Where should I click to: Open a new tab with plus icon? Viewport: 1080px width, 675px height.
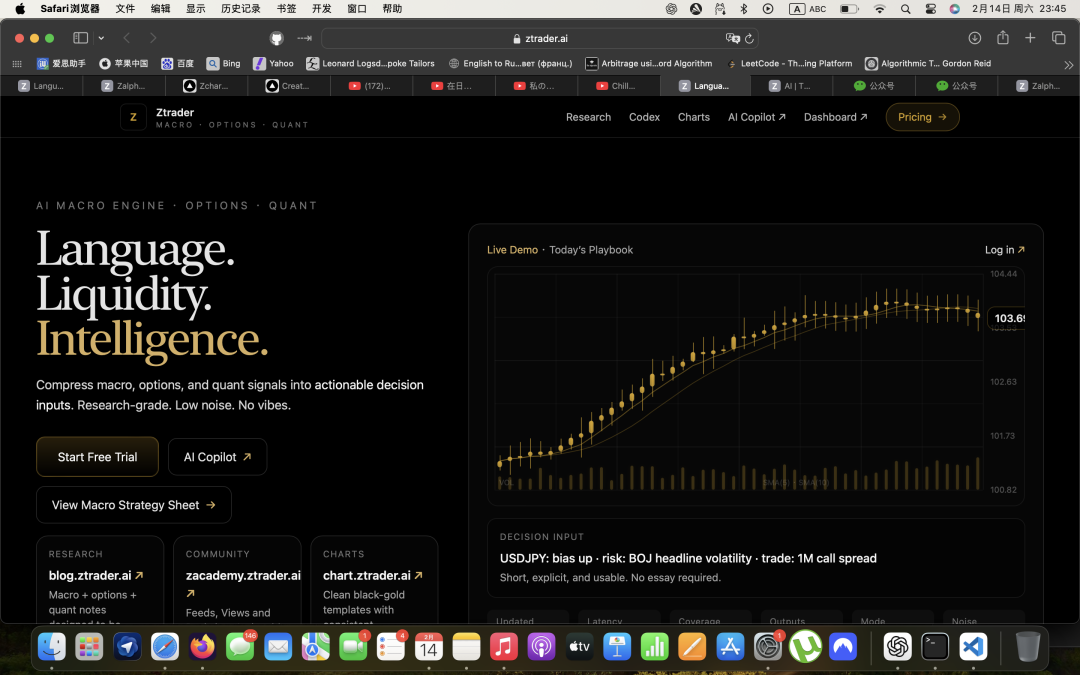(1030, 38)
